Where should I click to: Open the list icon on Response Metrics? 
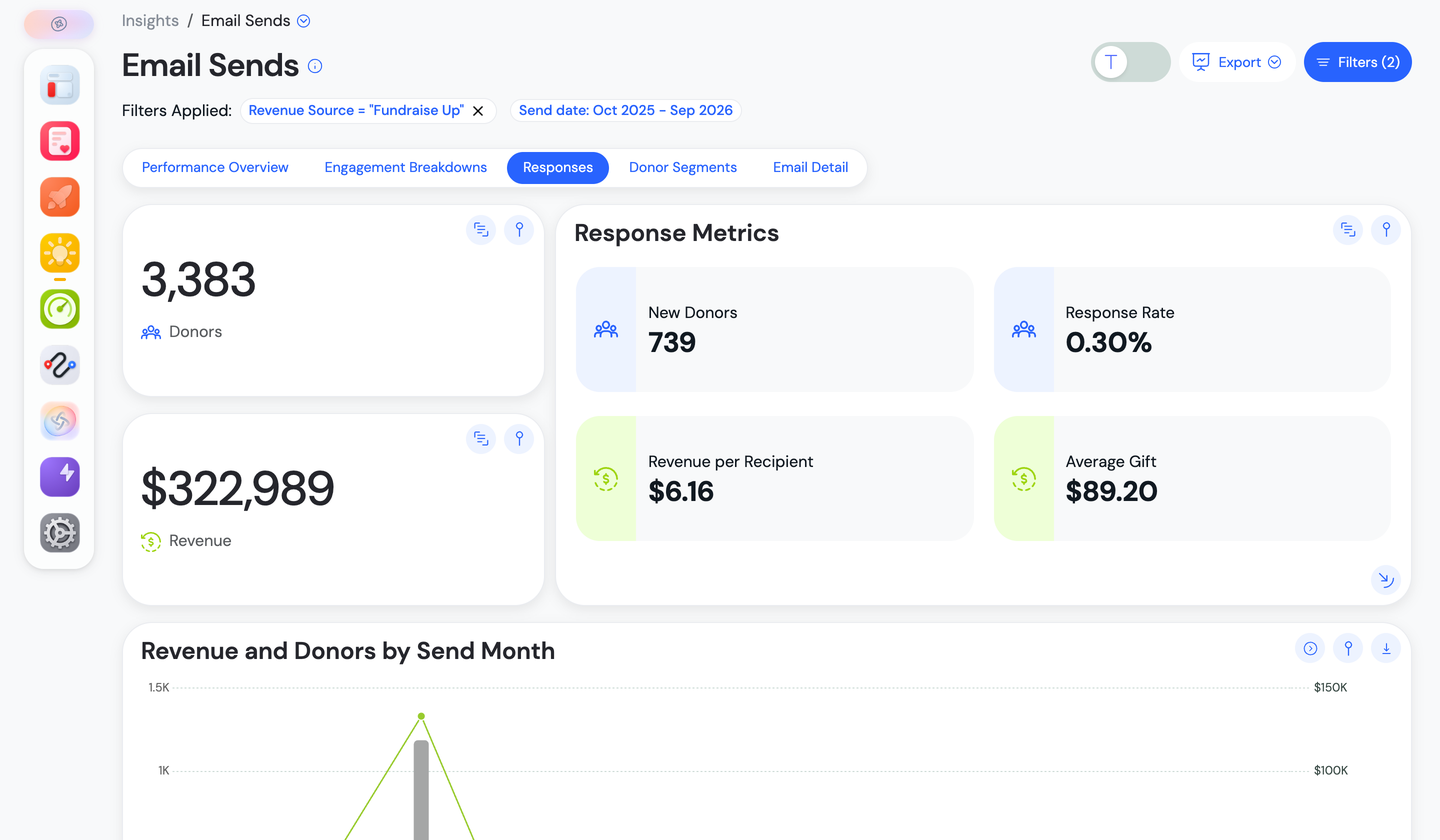point(1348,230)
